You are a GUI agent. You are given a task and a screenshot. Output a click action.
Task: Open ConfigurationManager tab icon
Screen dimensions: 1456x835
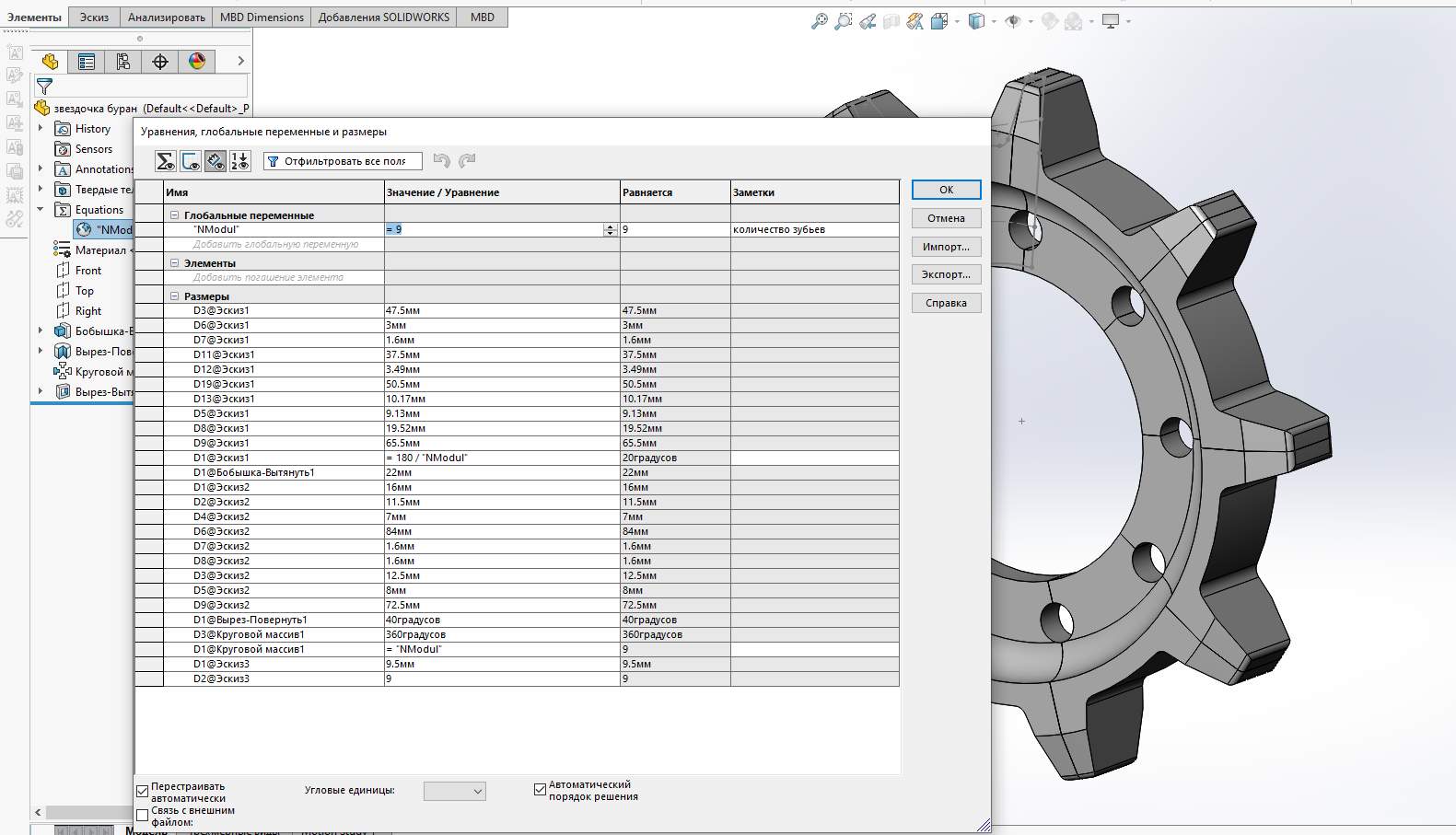coord(123,62)
